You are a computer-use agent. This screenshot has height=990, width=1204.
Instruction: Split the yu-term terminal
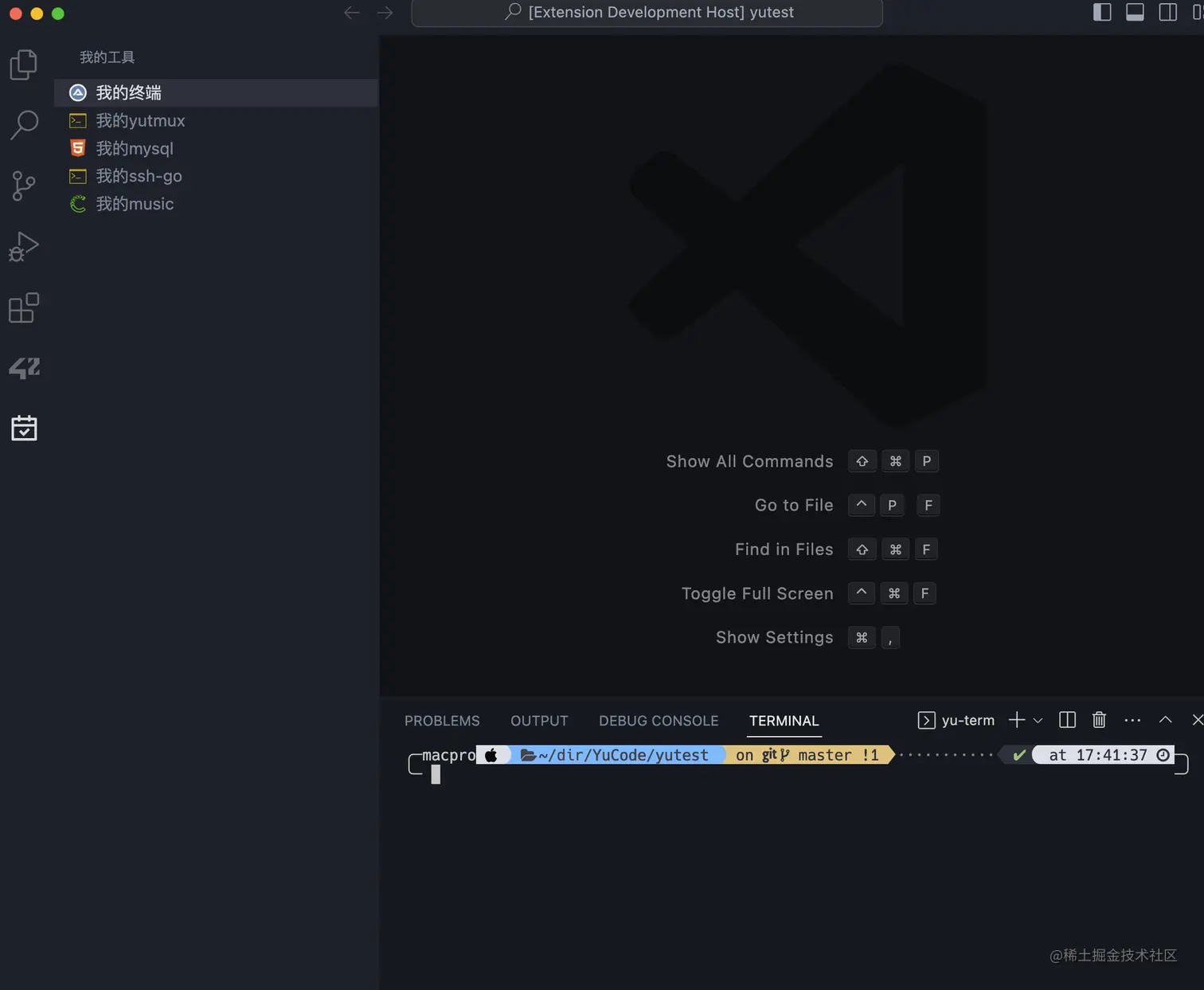tap(1067, 720)
